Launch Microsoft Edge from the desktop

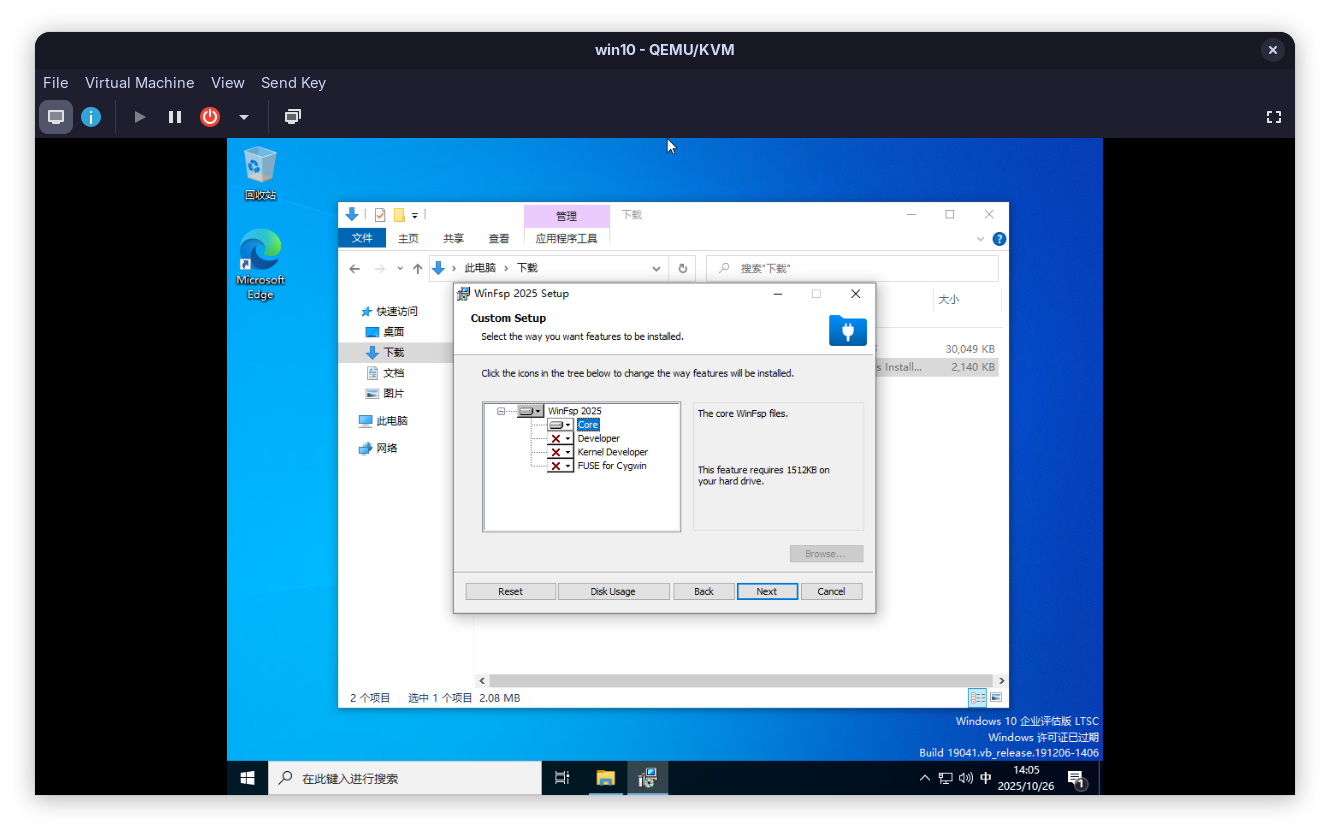[260, 264]
